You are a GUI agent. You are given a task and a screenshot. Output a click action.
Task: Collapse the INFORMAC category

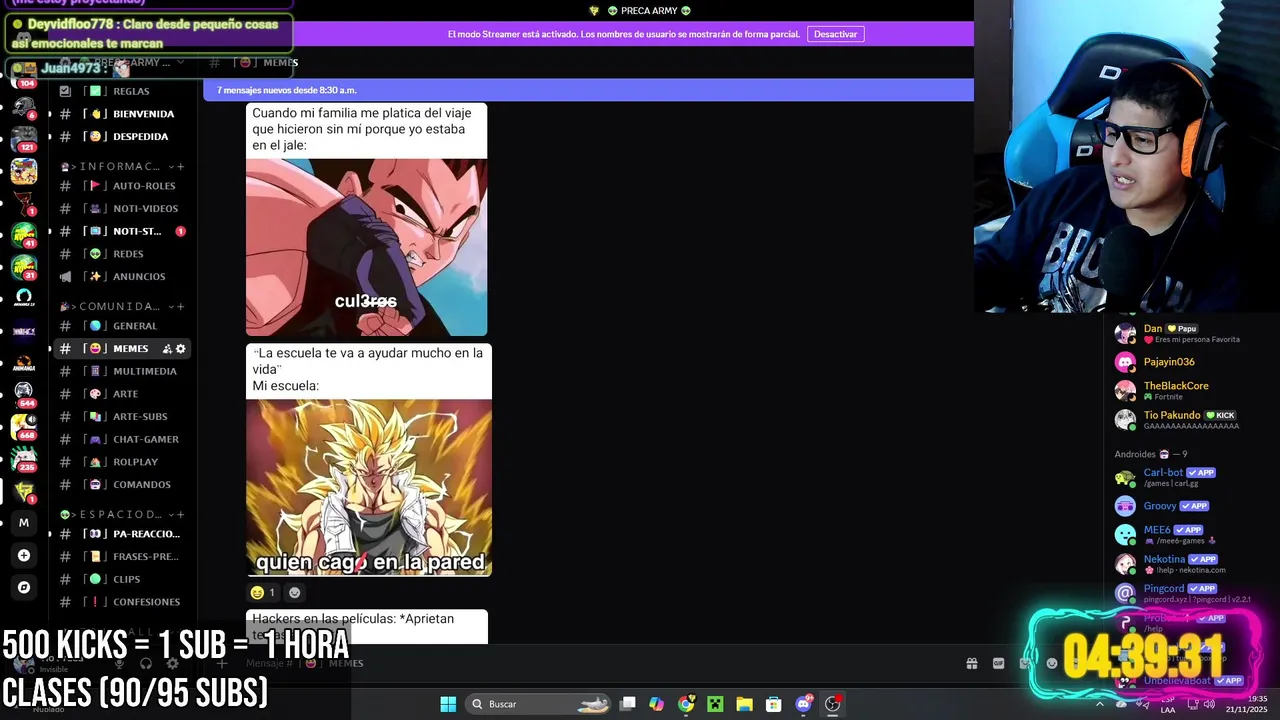[115, 166]
